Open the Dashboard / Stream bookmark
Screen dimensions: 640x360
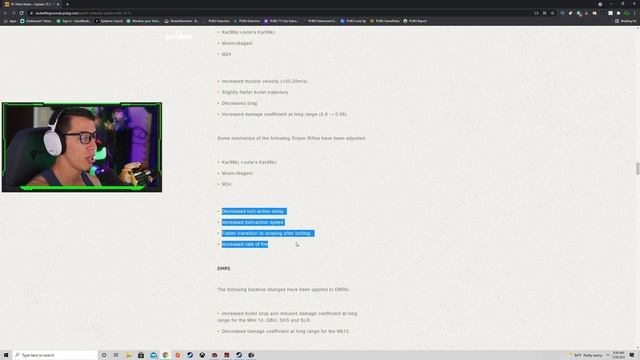pos(36,21)
